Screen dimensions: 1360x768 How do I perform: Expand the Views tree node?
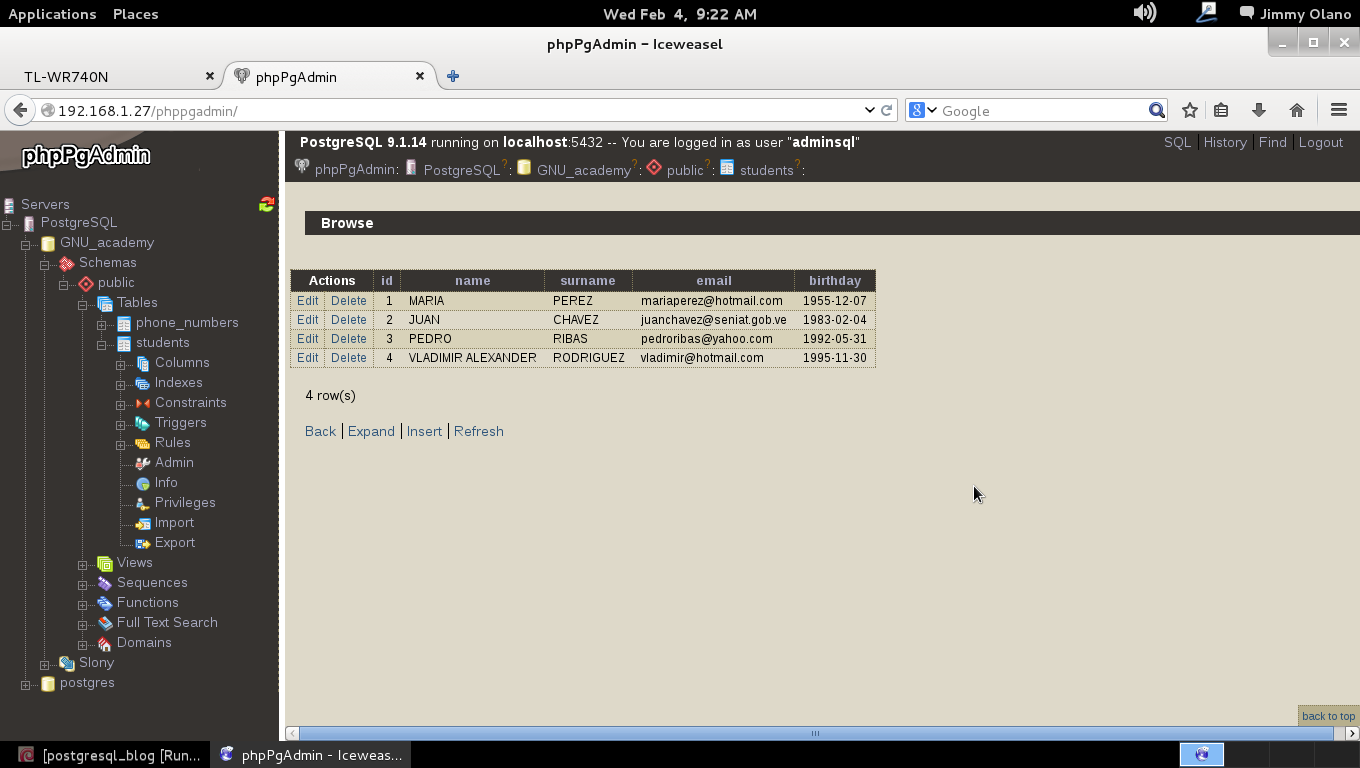83,564
